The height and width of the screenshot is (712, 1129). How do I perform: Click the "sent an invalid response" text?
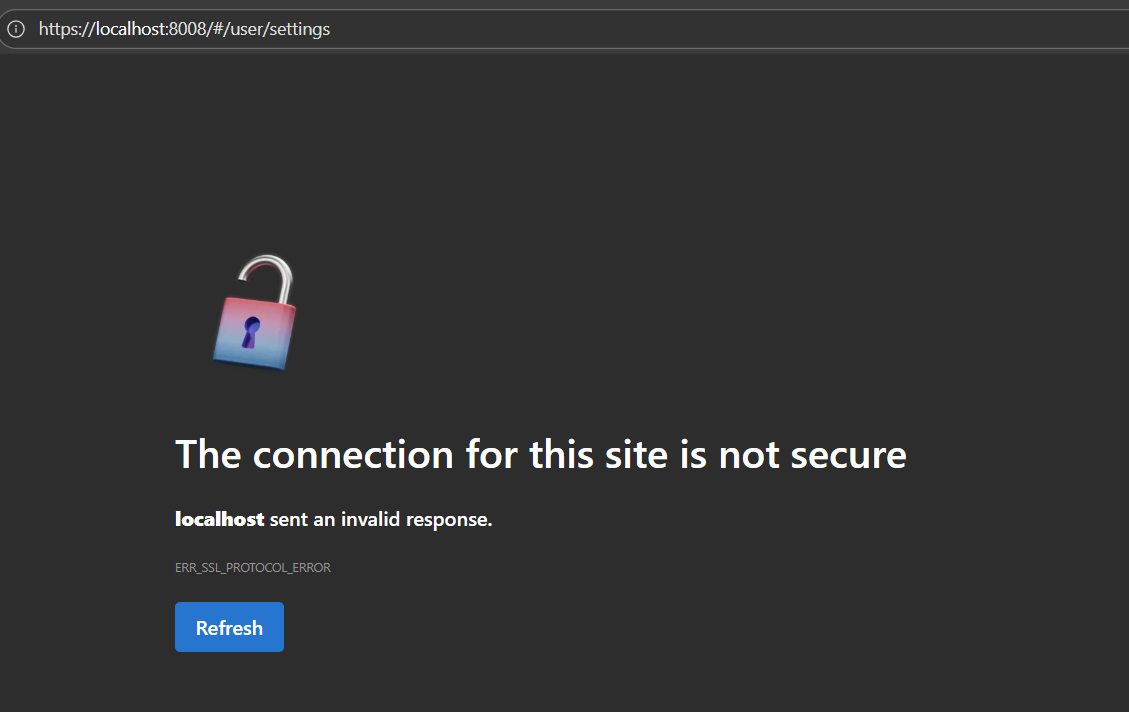(x=381, y=519)
